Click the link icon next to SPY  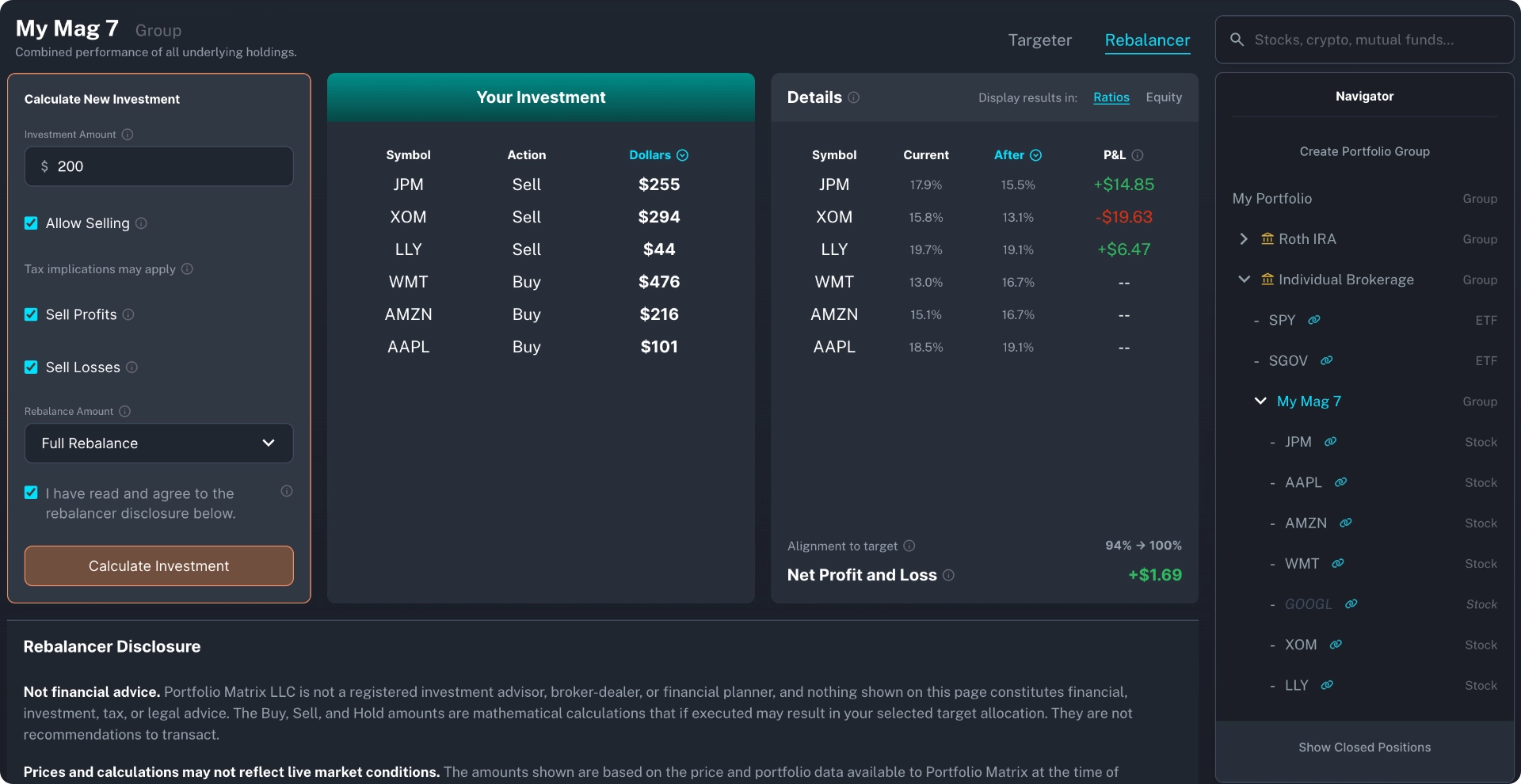click(x=1314, y=320)
